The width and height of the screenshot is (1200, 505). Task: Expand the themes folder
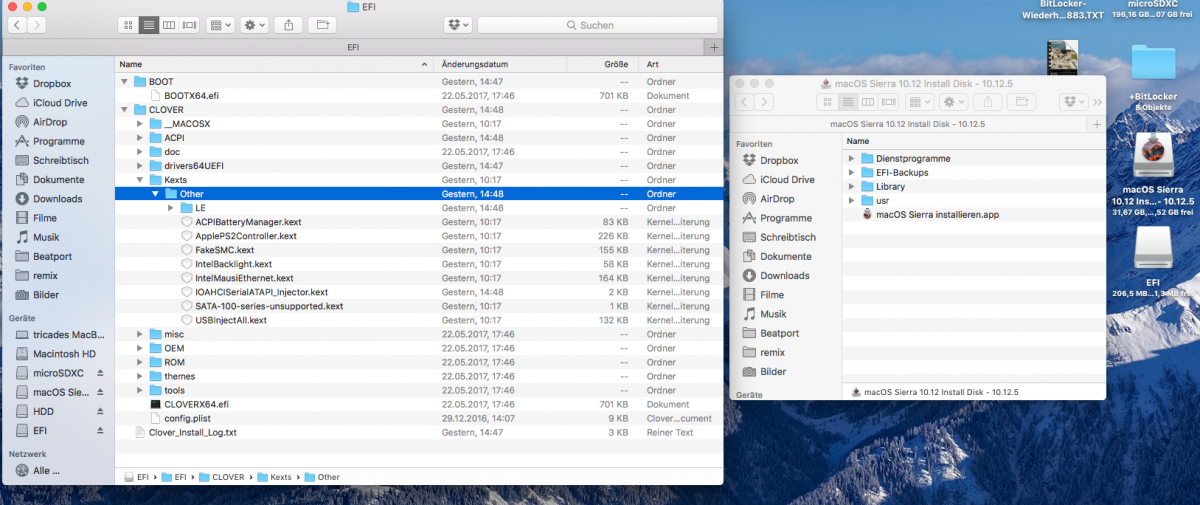tap(140, 376)
